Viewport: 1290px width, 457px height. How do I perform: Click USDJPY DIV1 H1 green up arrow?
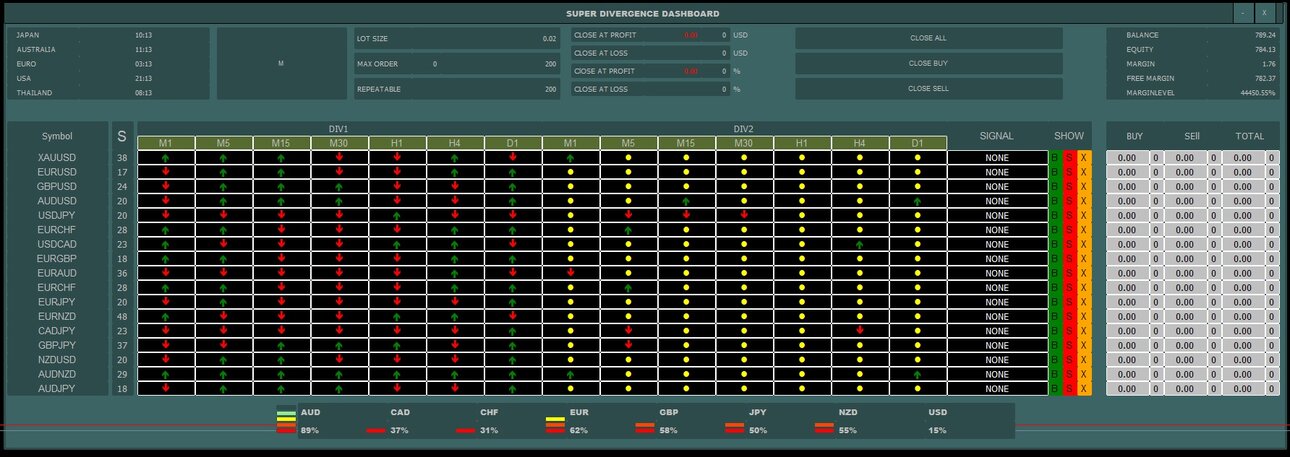point(397,215)
